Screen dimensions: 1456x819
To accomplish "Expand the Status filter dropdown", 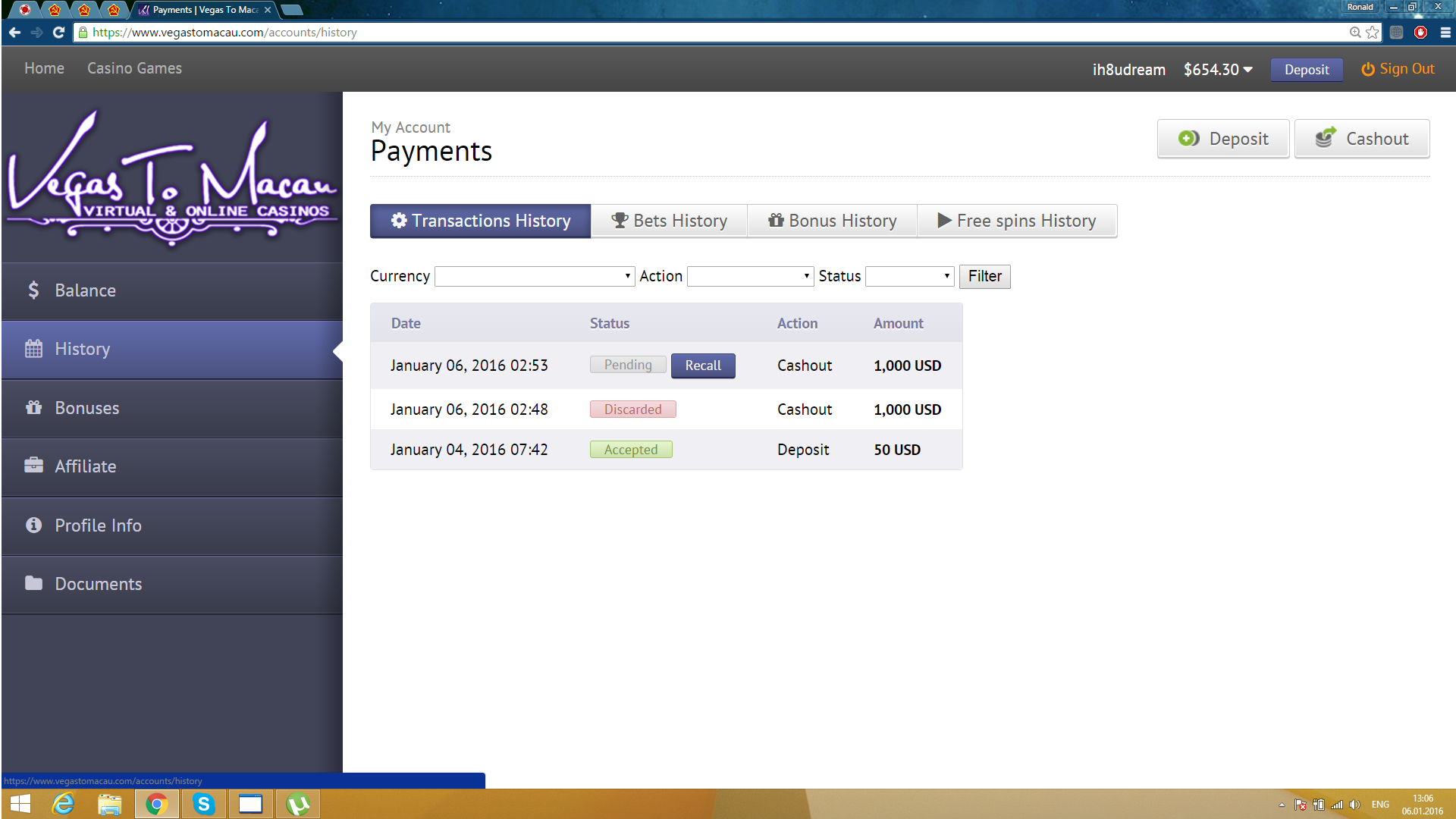I will coord(909,276).
